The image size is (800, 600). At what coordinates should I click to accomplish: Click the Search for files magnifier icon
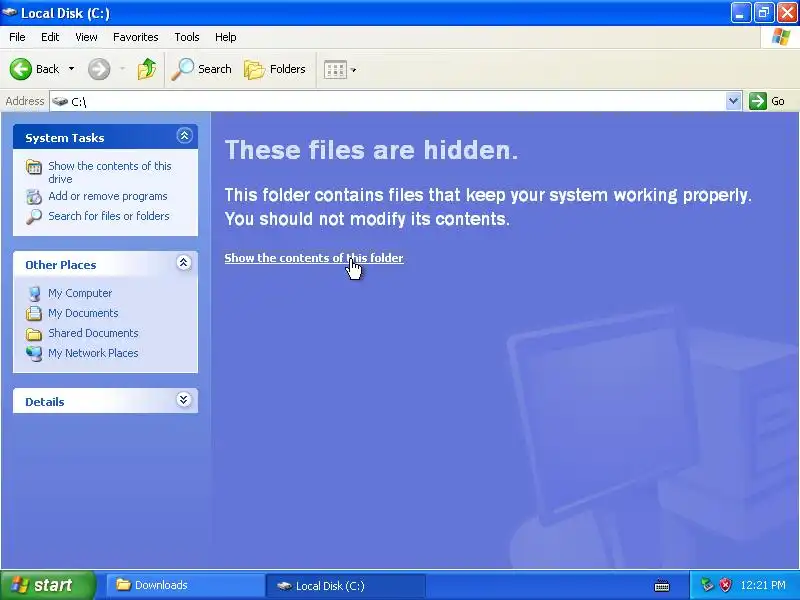(x=34, y=217)
